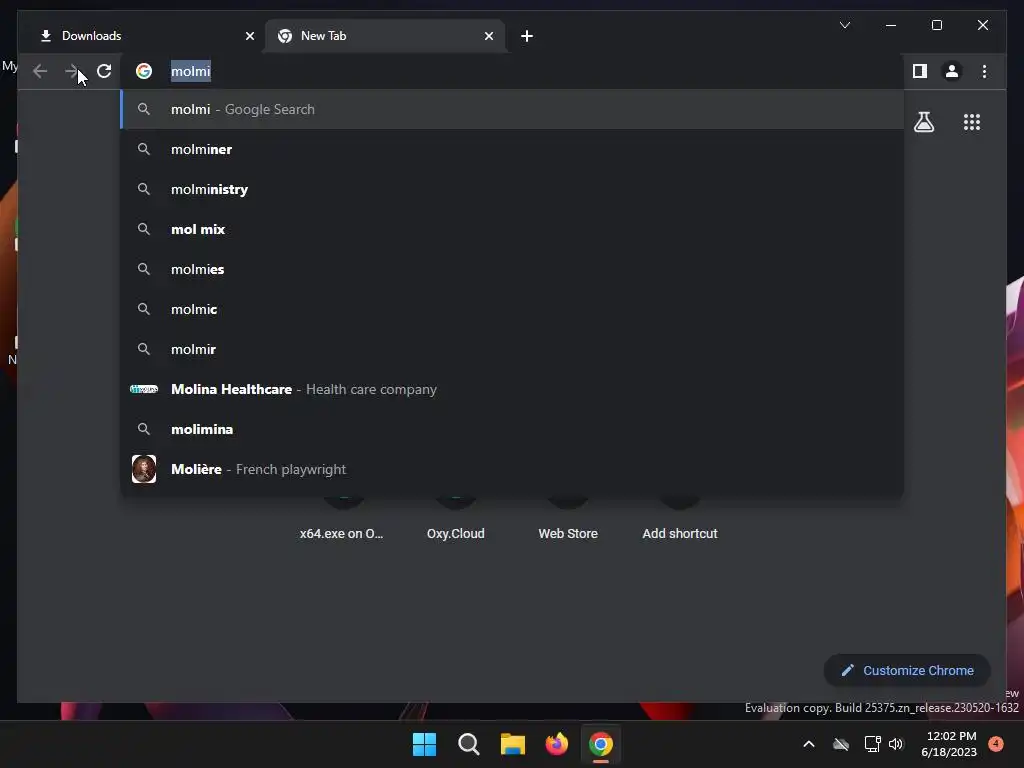Screen dimensions: 1024x768
Task: Switch to the Downloads tab
Action: (x=140, y=36)
